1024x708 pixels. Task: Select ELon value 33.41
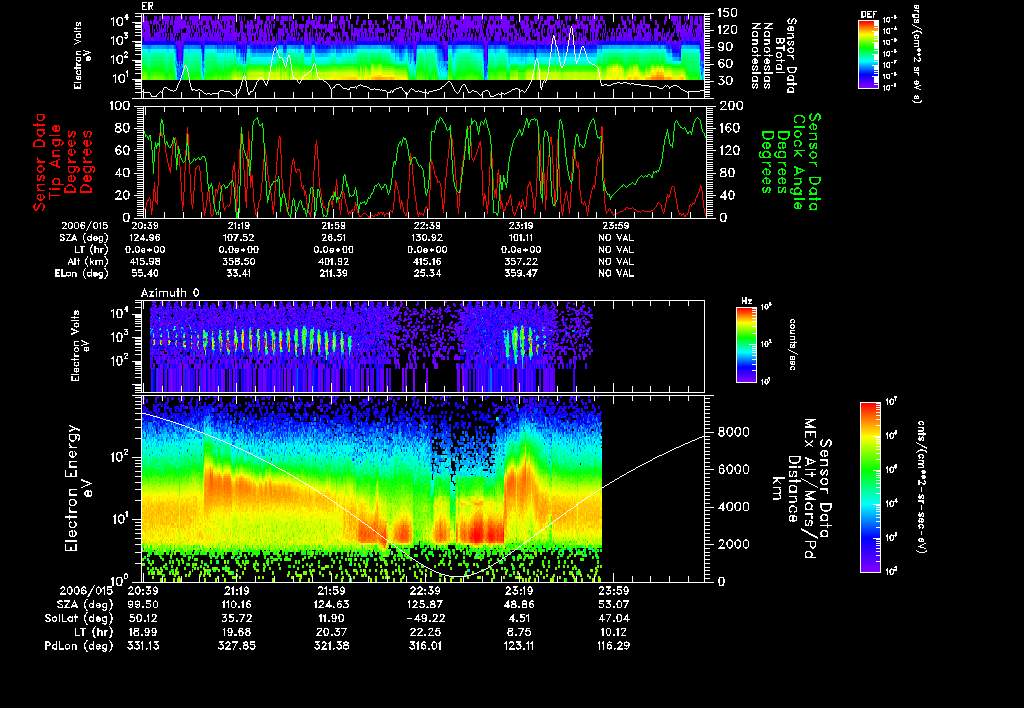click(x=238, y=274)
